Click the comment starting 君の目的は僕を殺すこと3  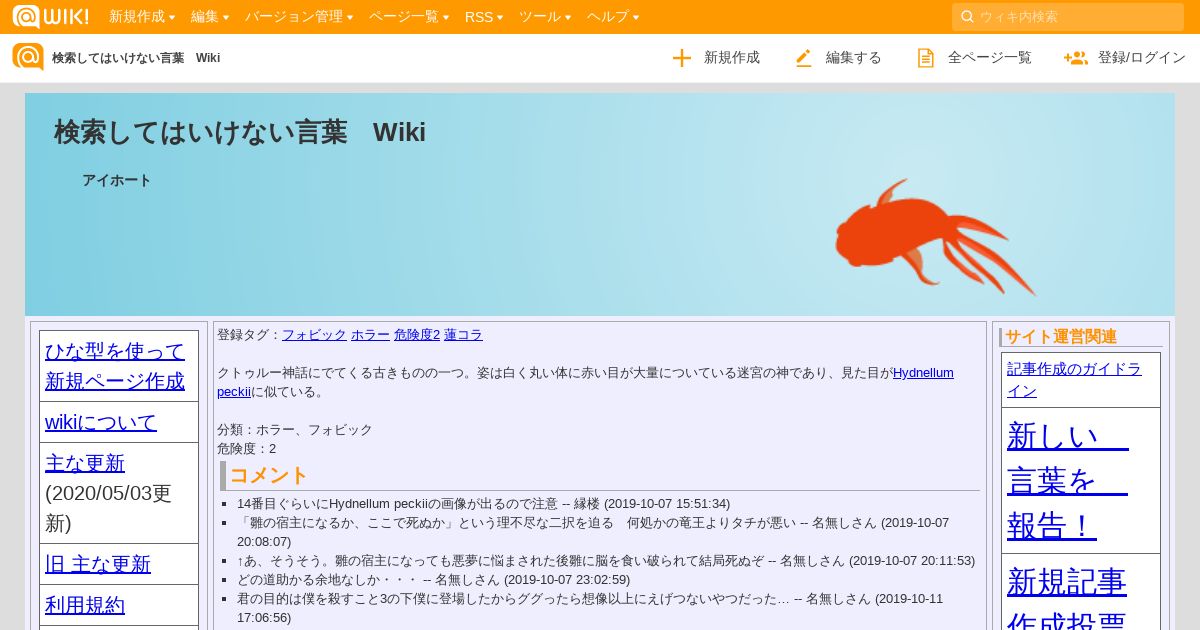click(x=590, y=608)
